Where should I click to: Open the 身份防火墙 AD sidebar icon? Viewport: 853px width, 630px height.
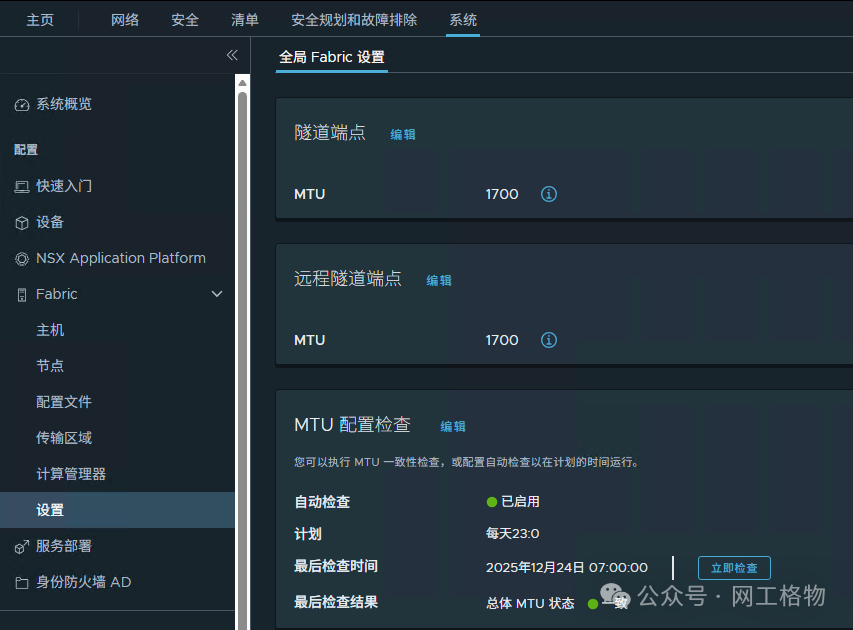pyautogui.click(x=22, y=582)
